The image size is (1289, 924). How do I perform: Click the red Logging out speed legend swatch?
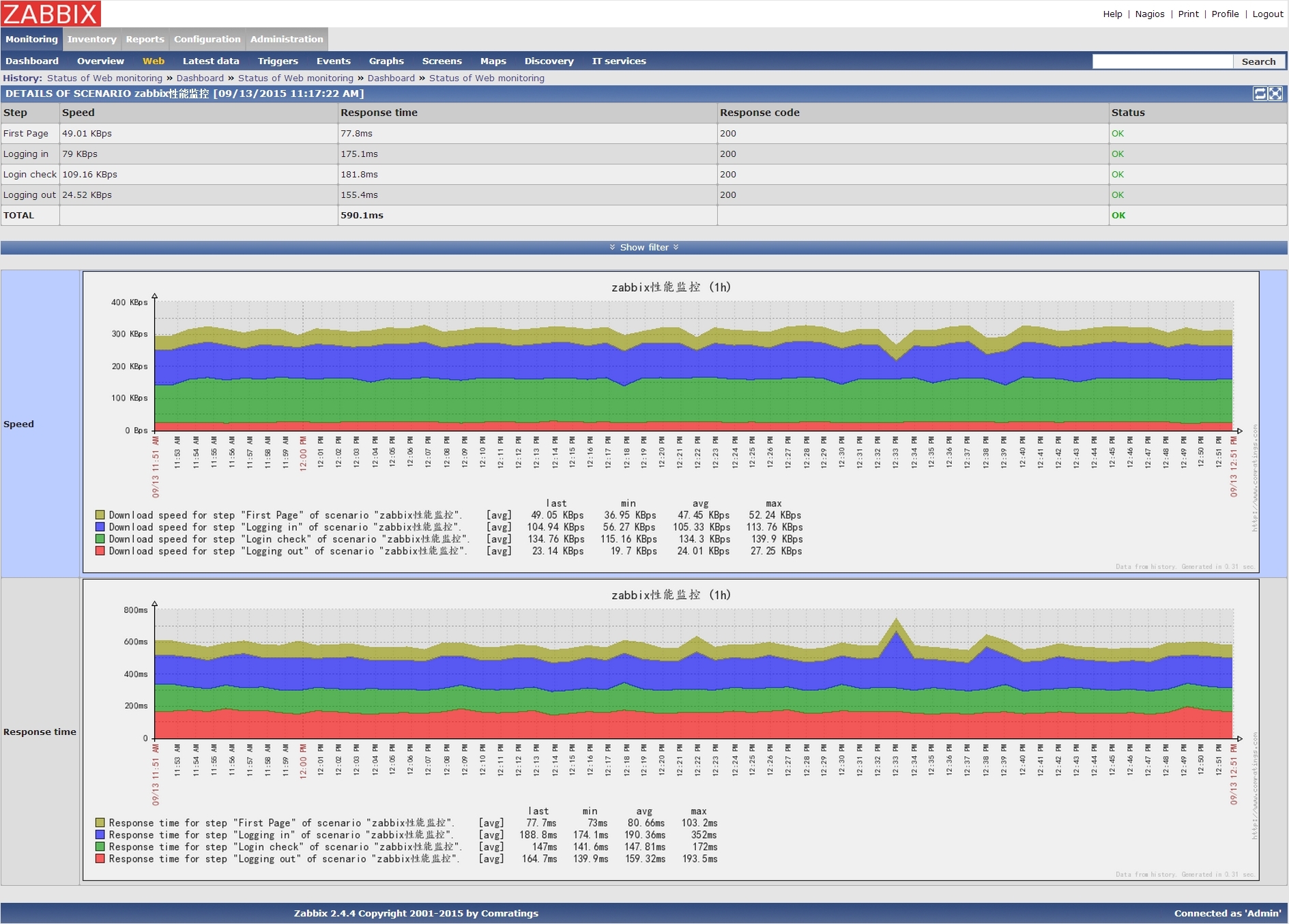coord(100,551)
